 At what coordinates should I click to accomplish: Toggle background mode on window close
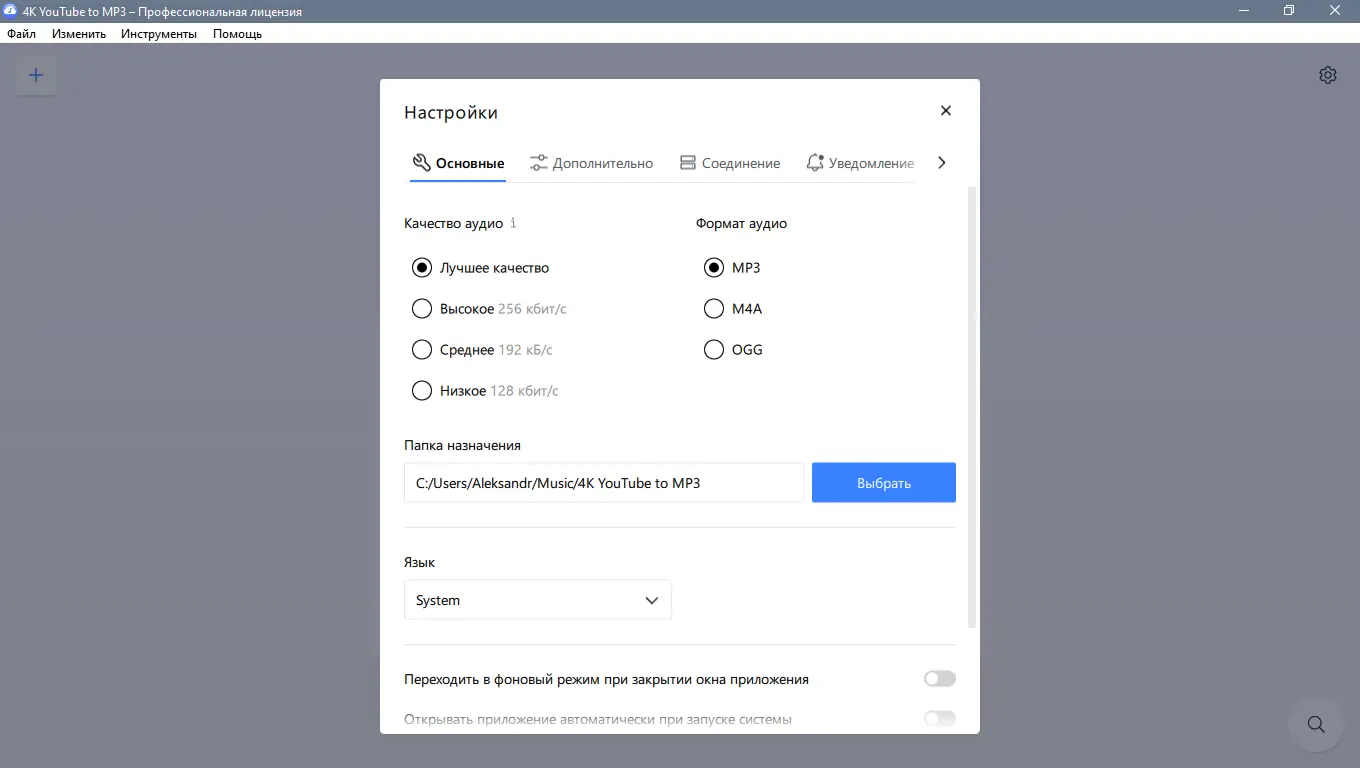pos(940,679)
